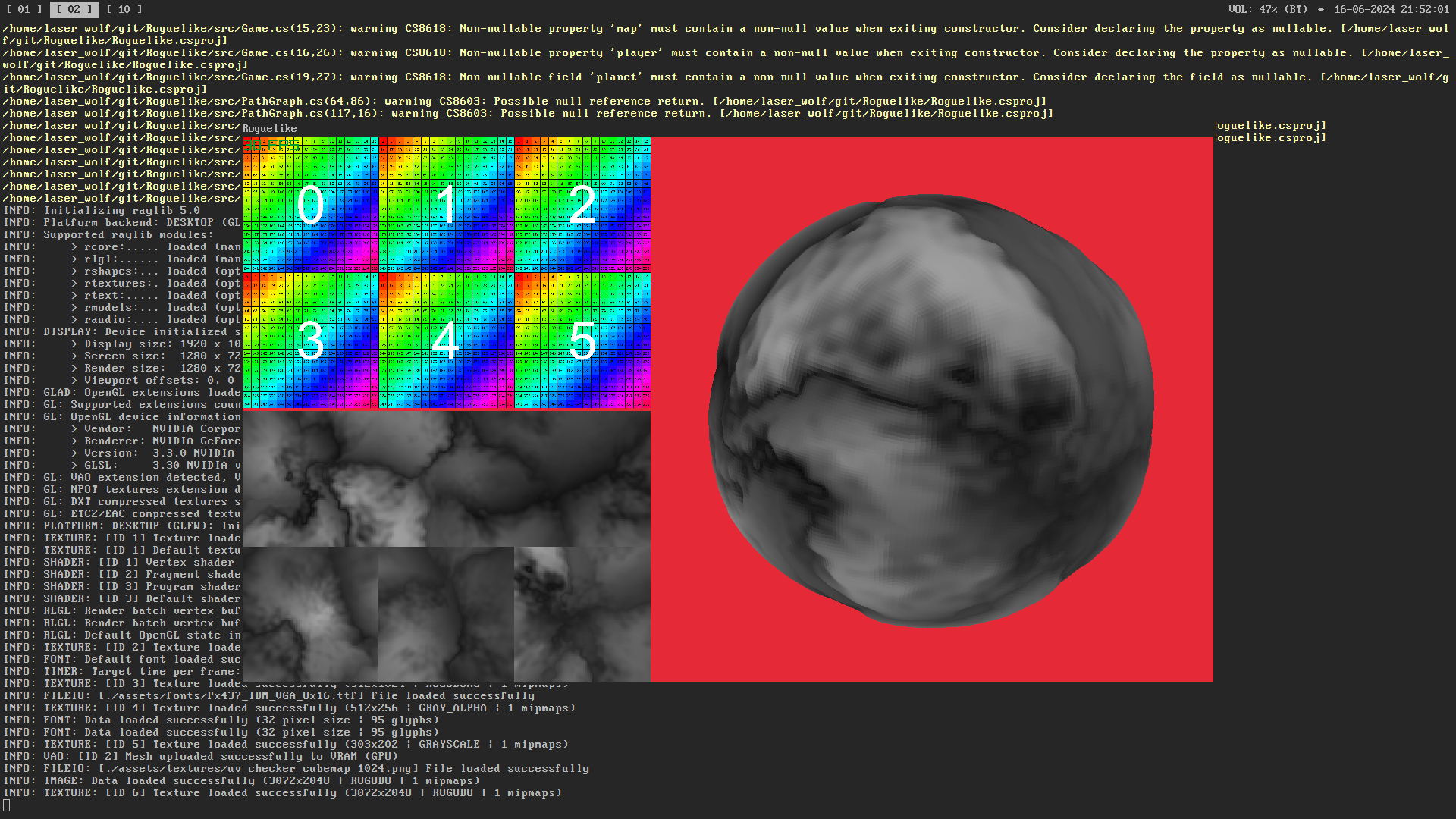Click the bottom-middle small noise texture tile

pyautogui.click(x=446, y=614)
